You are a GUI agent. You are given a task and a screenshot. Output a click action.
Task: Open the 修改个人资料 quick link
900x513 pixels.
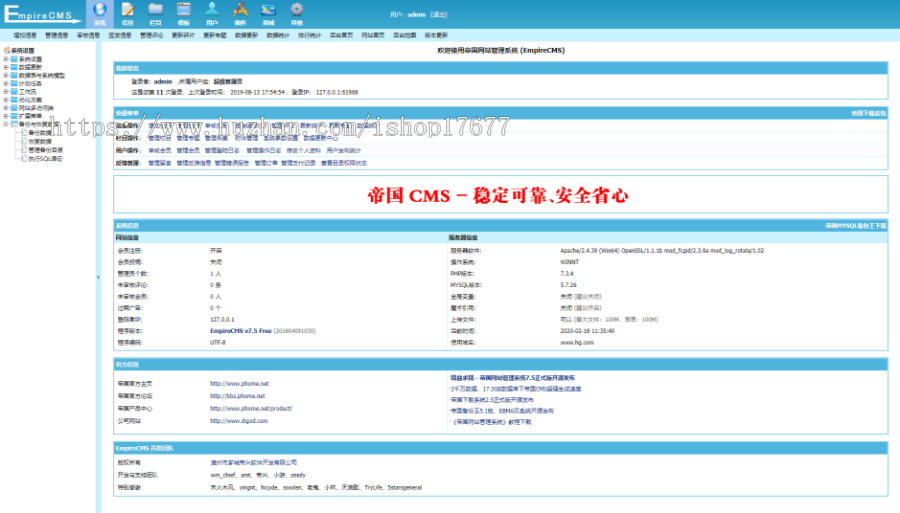pyautogui.click(x=304, y=150)
